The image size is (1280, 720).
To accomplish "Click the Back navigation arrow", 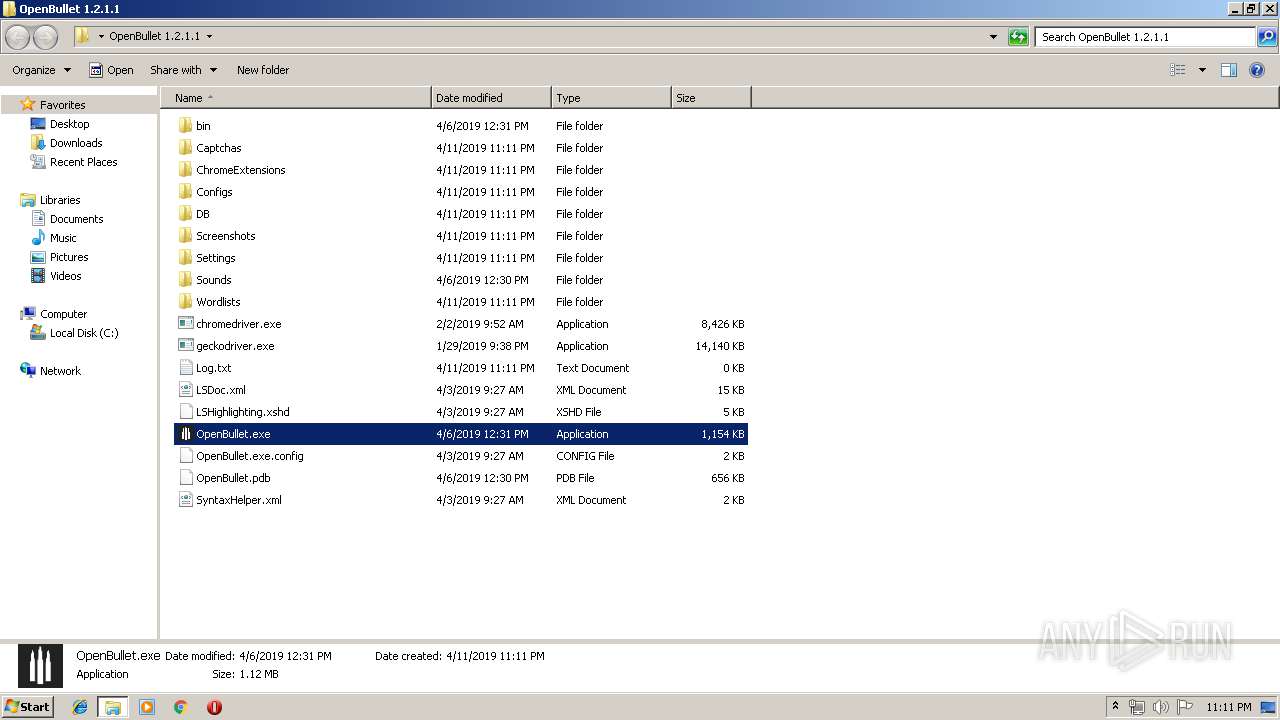I will pos(18,37).
